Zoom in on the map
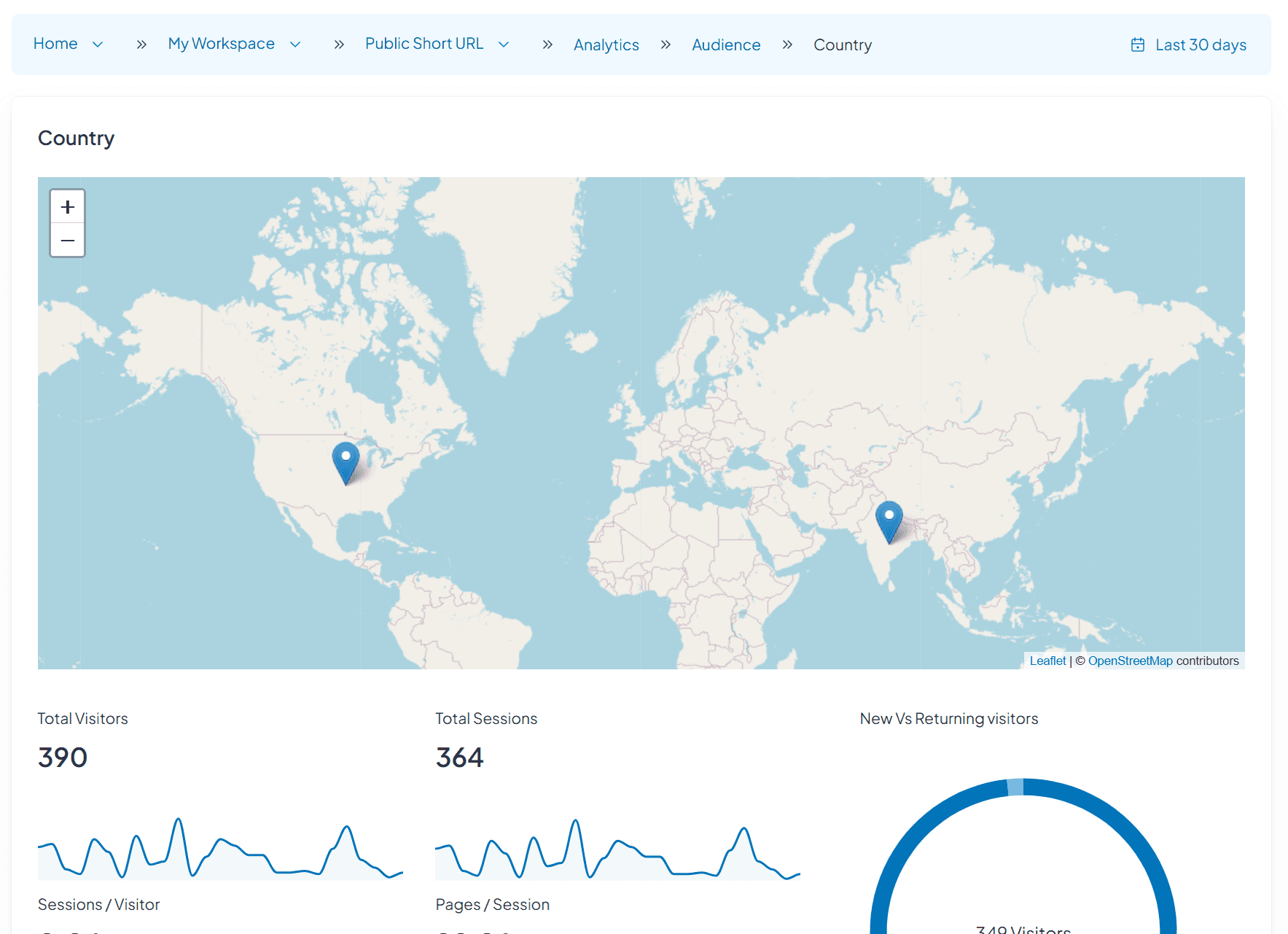 [x=68, y=207]
